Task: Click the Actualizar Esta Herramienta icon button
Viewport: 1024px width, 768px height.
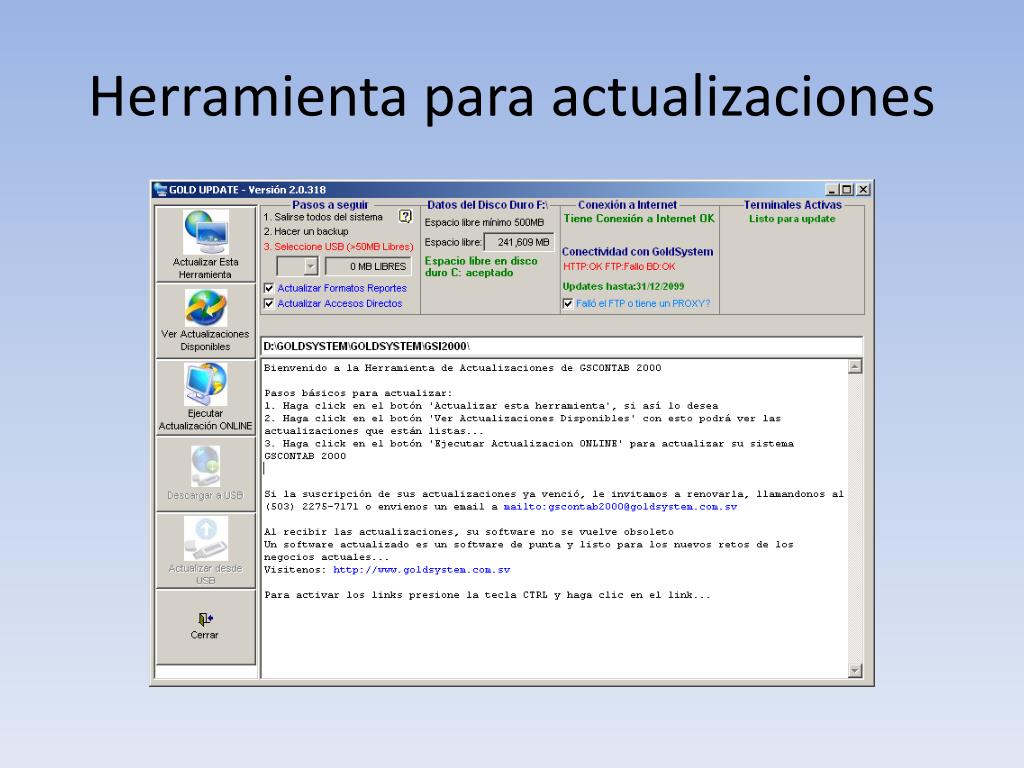Action: 205,244
